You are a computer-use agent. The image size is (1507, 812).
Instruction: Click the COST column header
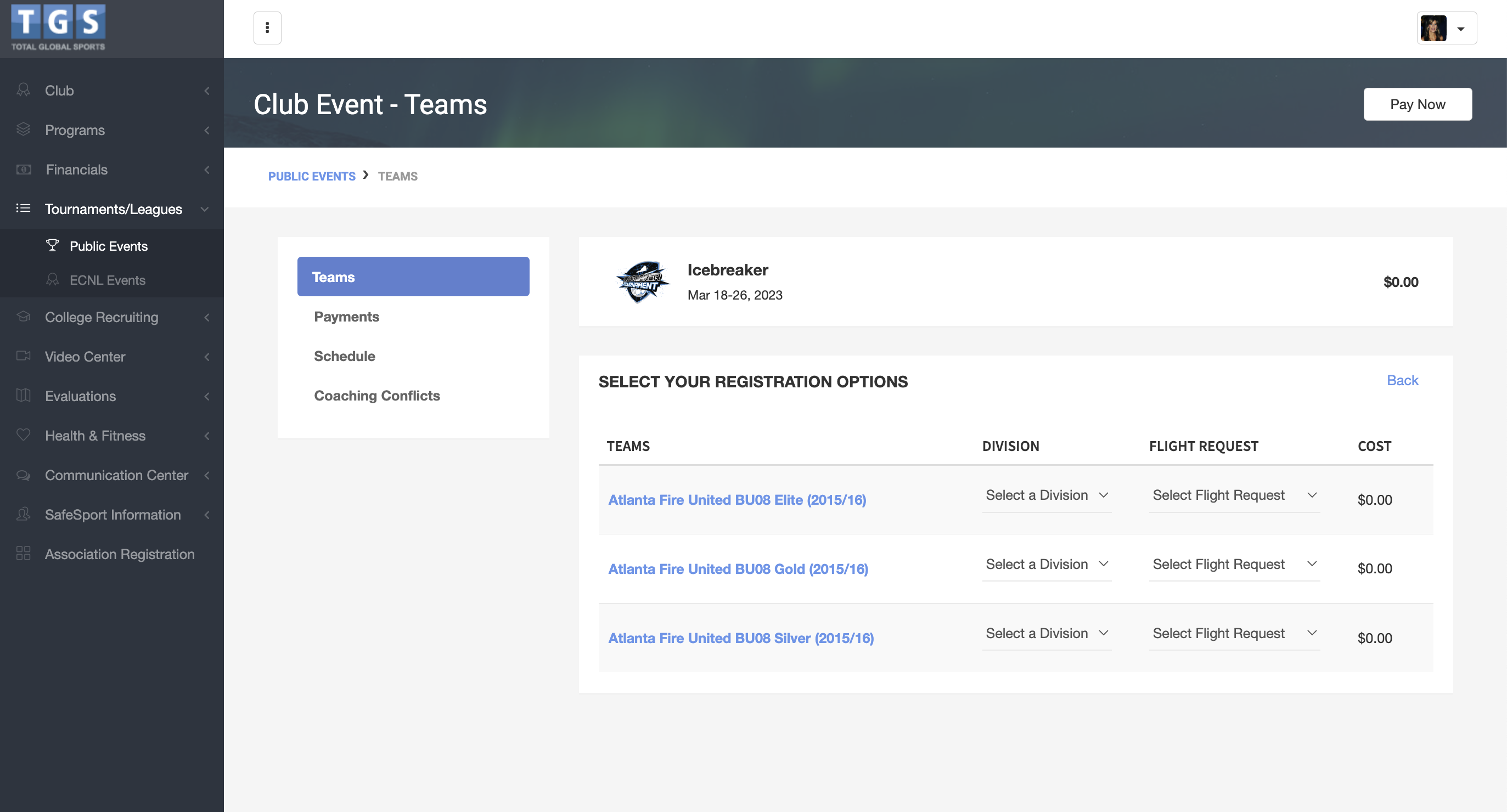pyautogui.click(x=1374, y=446)
